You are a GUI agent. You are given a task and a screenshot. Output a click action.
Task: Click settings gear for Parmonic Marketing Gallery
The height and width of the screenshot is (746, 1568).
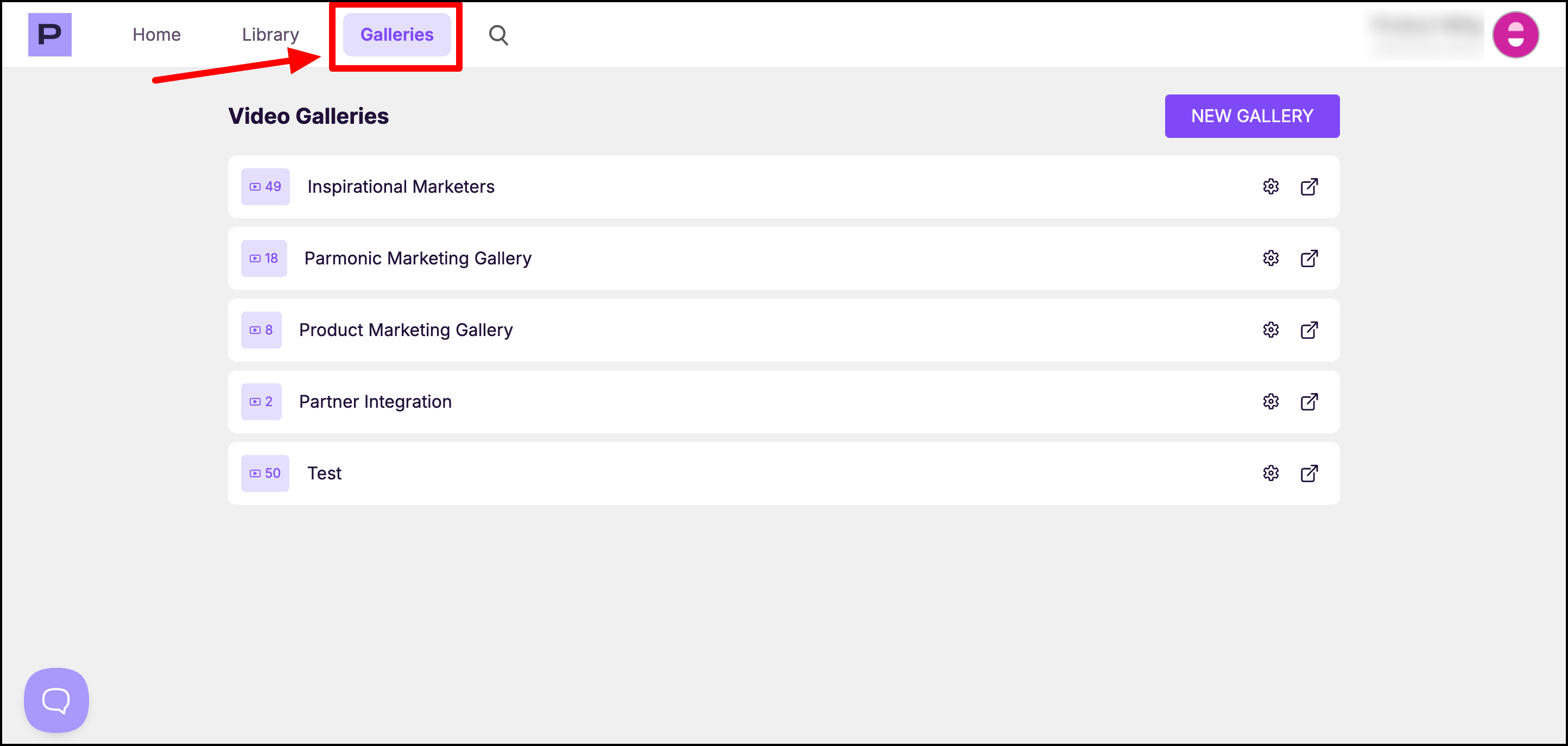point(1270,258)
